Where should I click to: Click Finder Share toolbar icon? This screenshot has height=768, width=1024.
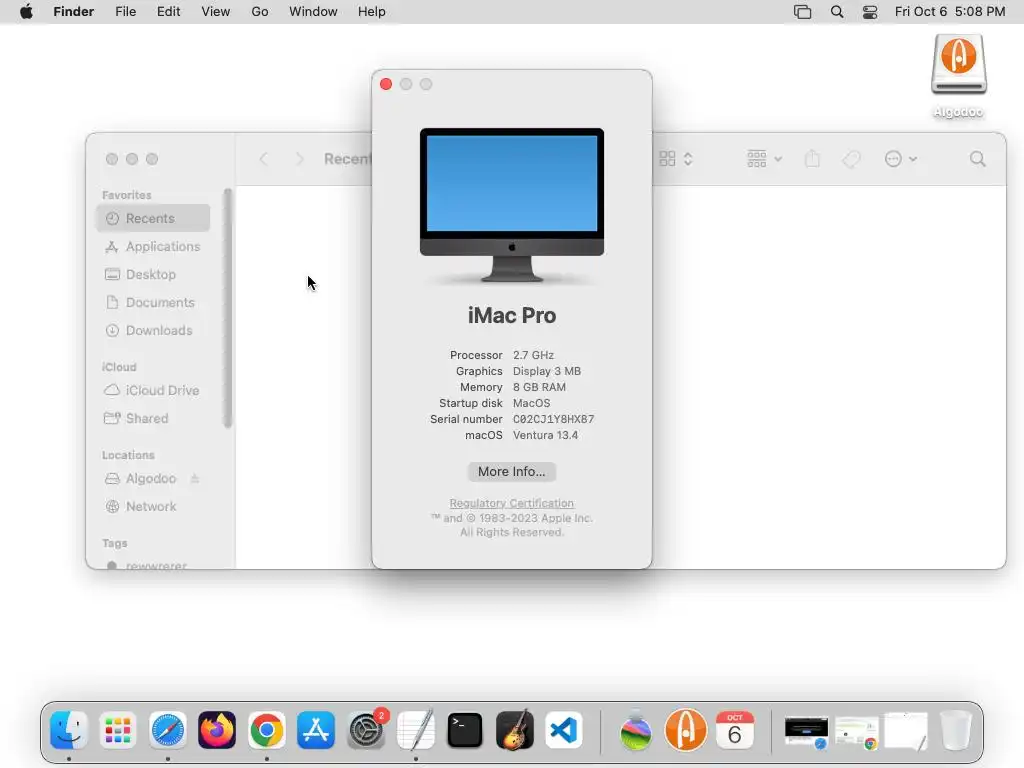click(812, 159)
